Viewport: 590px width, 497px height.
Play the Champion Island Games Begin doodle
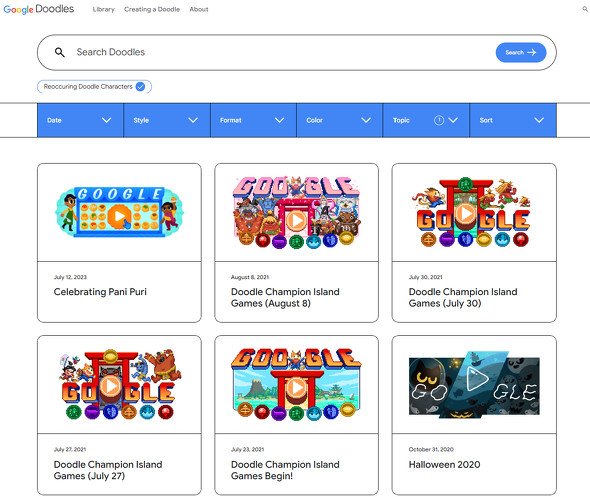click(x=296, y=387)
